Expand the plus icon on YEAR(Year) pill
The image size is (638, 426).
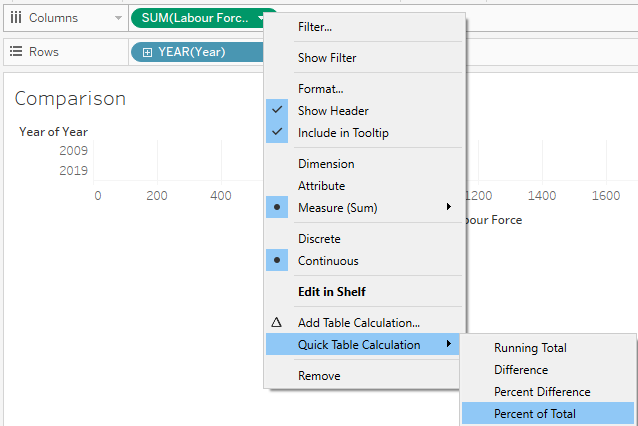point(147,52)
